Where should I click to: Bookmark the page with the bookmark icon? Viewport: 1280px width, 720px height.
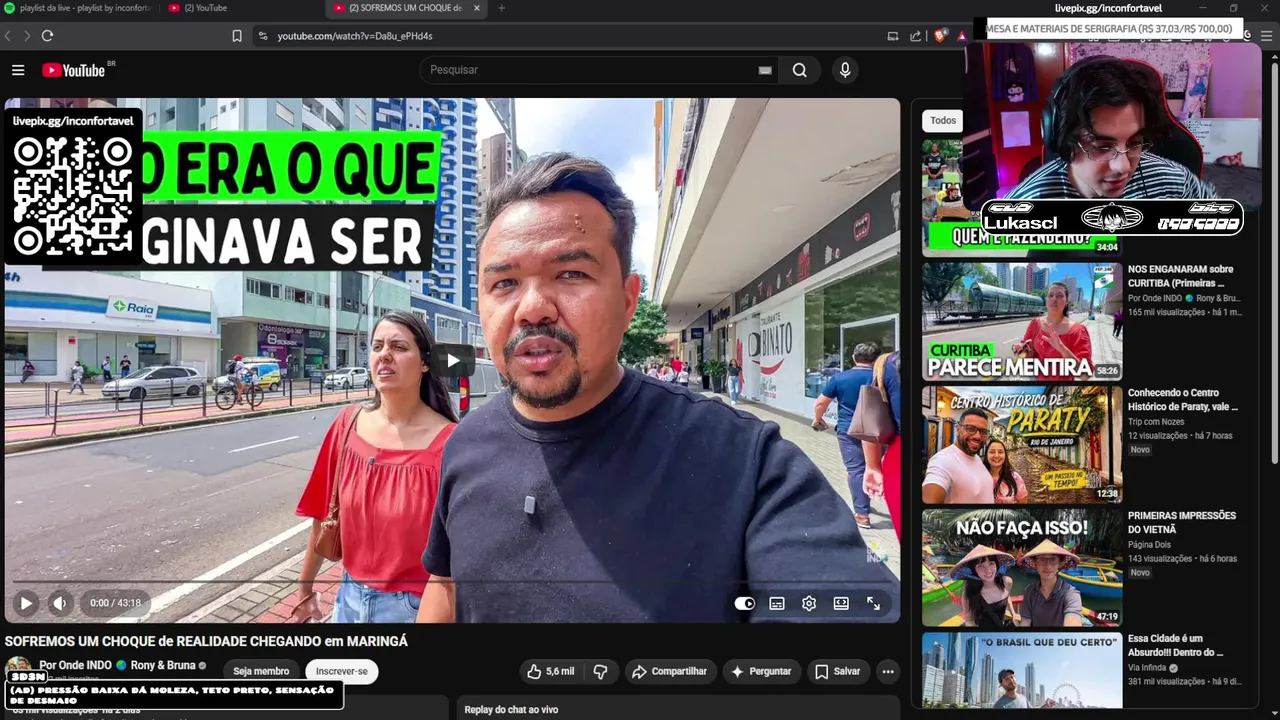pos(237,36)
